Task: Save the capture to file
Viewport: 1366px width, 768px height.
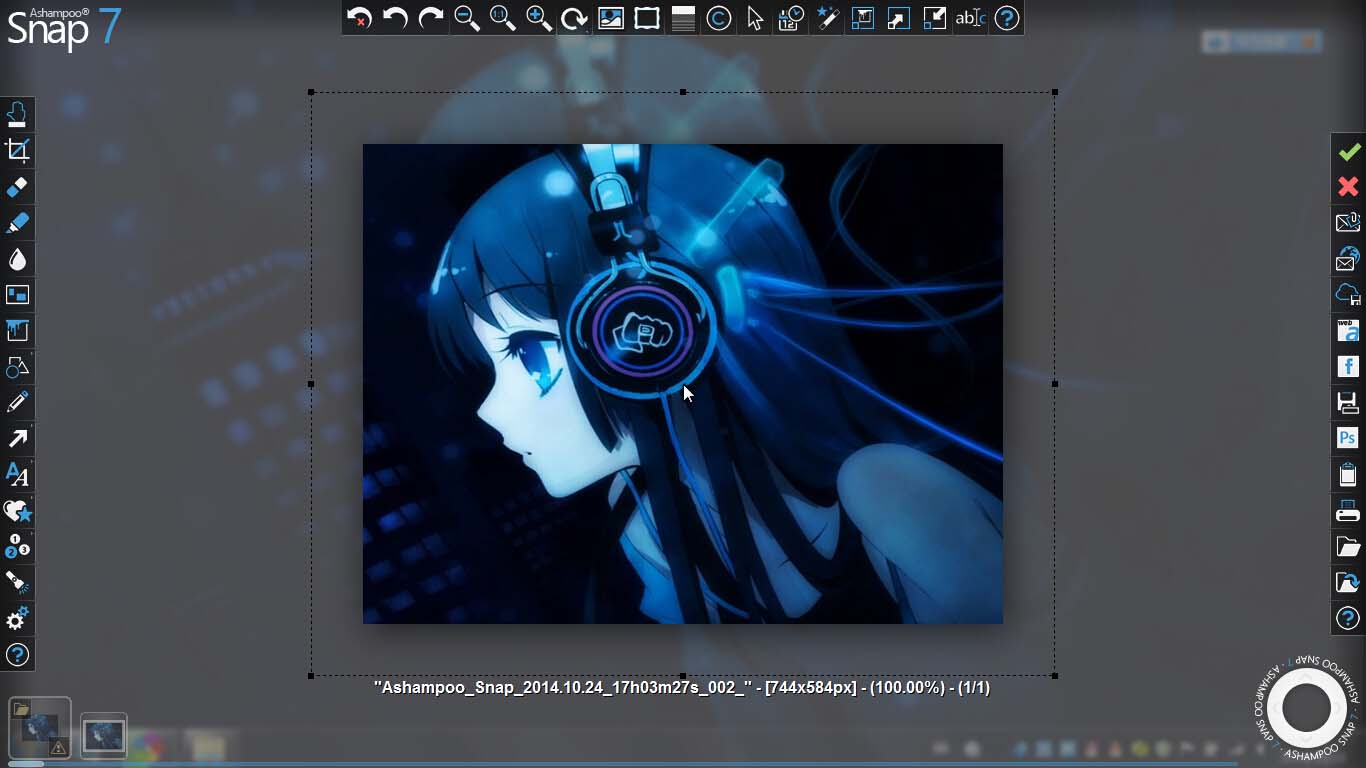Action: 1348,403
